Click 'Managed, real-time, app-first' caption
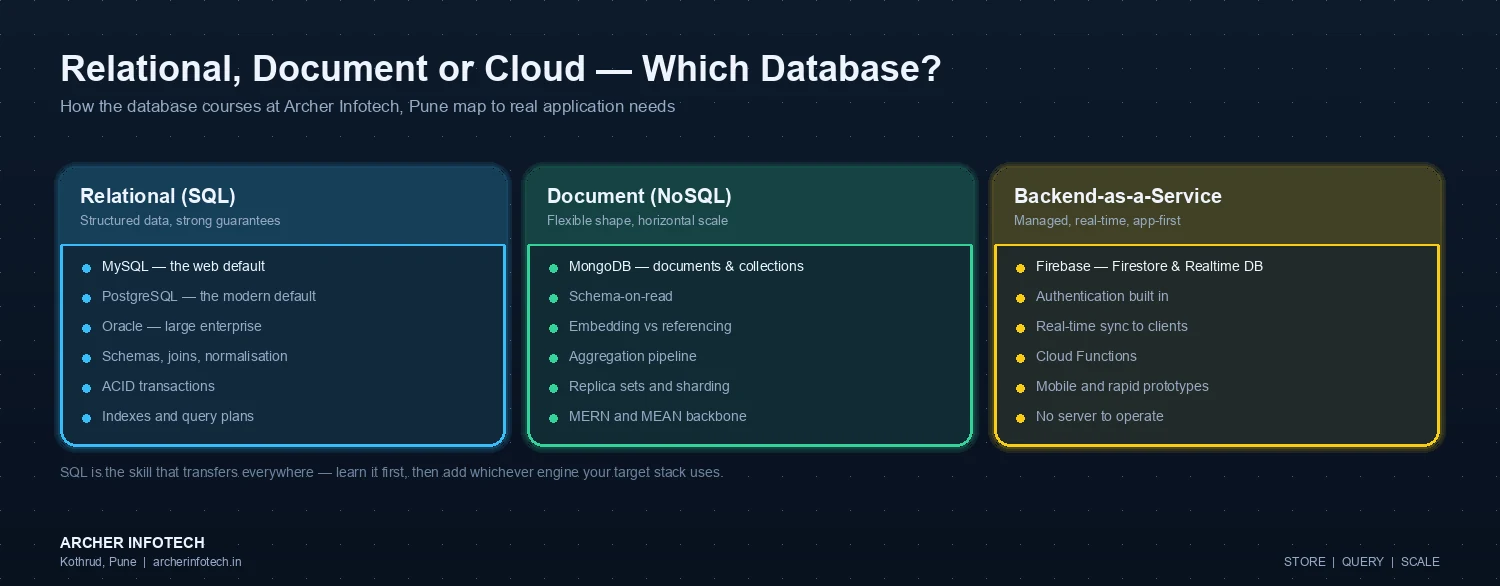 [1097, 220]
